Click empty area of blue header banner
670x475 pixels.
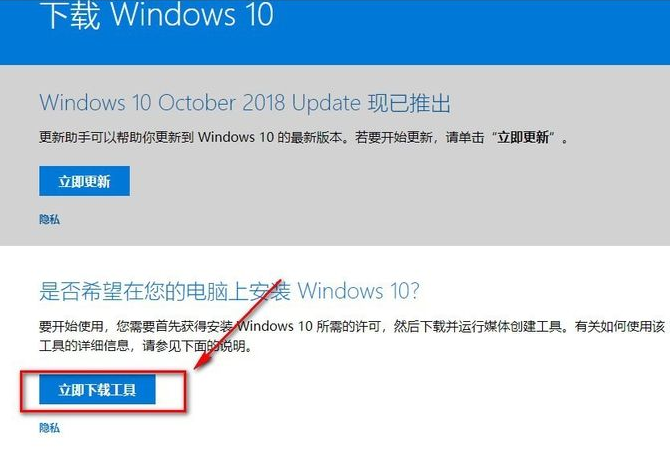pos(470,32)
